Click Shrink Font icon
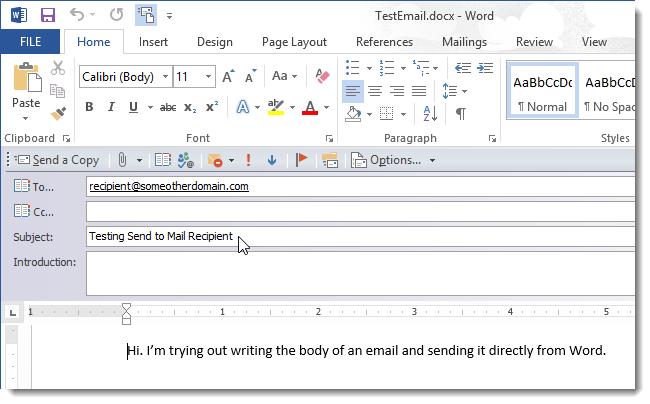This screenshot has height=404, width=650. tap(250, 77)
